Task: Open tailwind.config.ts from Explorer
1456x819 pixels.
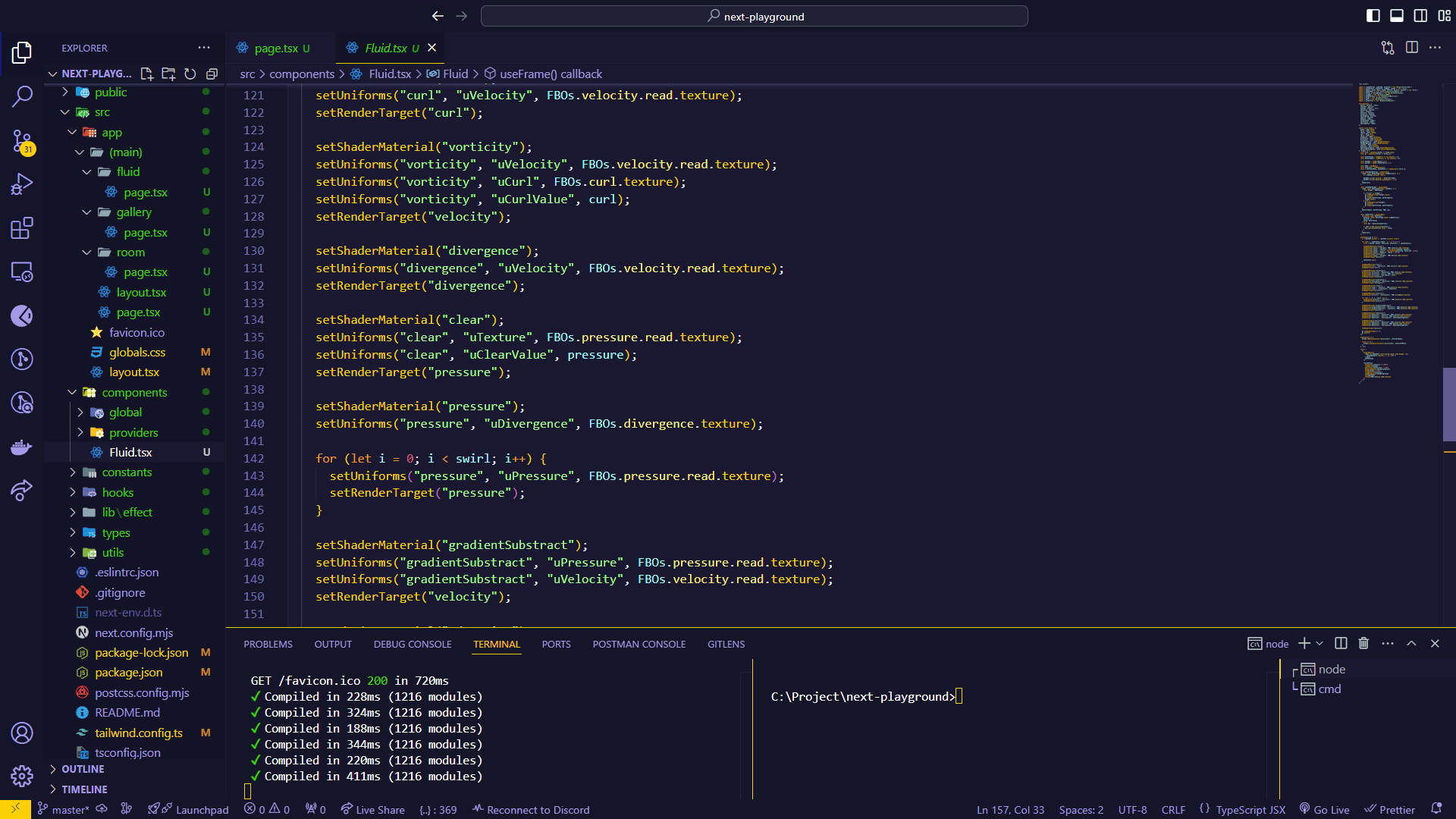Action: point(138,733)
